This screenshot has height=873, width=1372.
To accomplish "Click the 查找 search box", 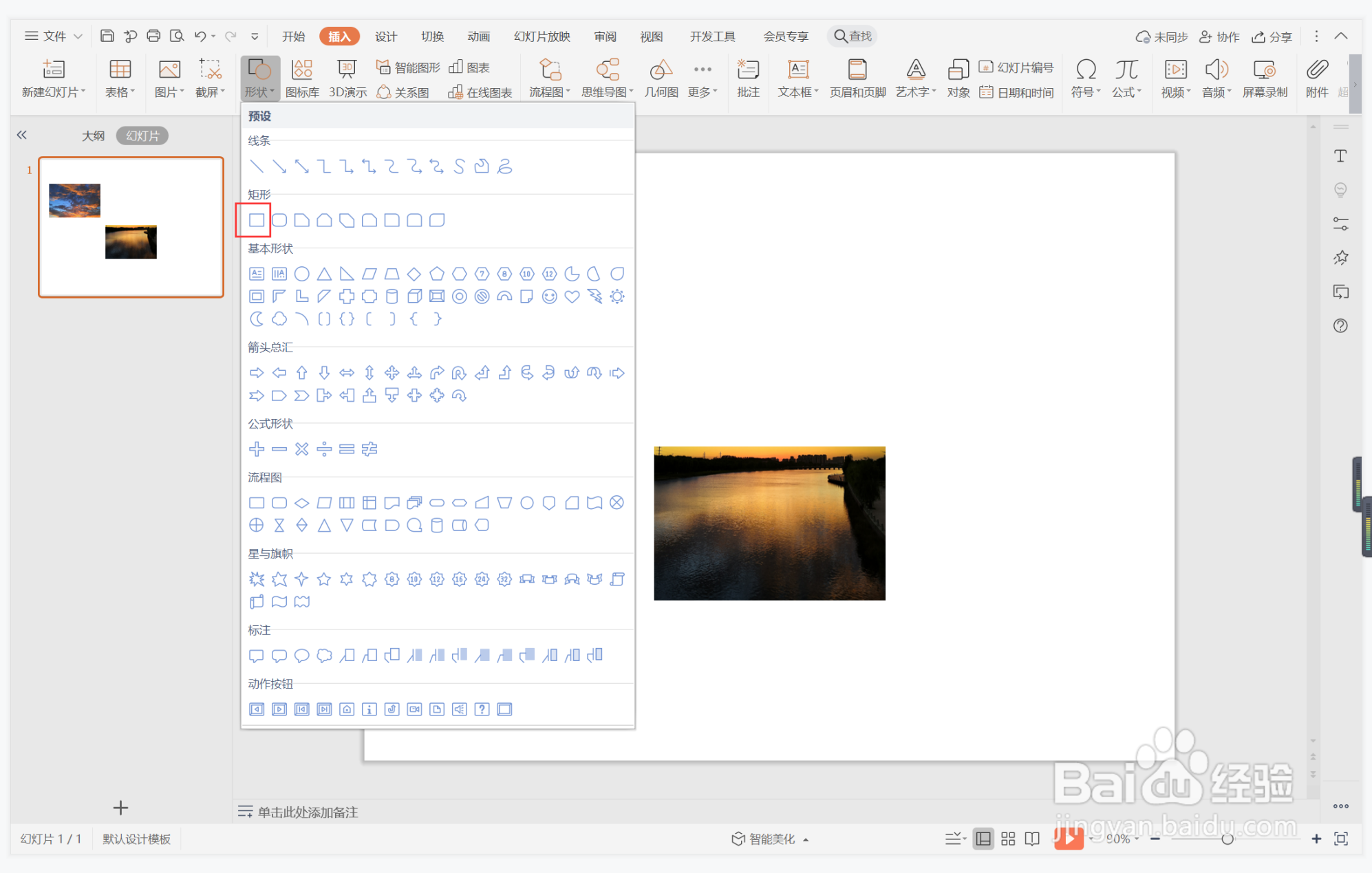I will coord(853,36).
